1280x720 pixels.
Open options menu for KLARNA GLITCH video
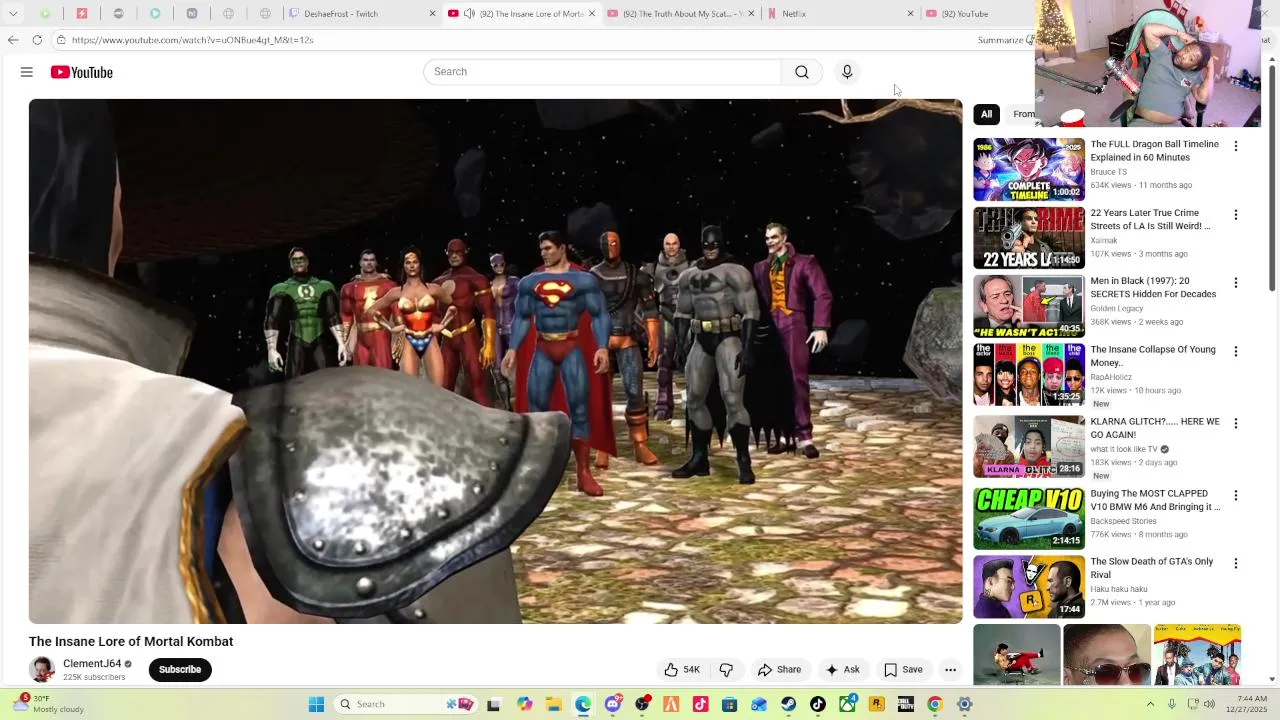(1236, 423)
